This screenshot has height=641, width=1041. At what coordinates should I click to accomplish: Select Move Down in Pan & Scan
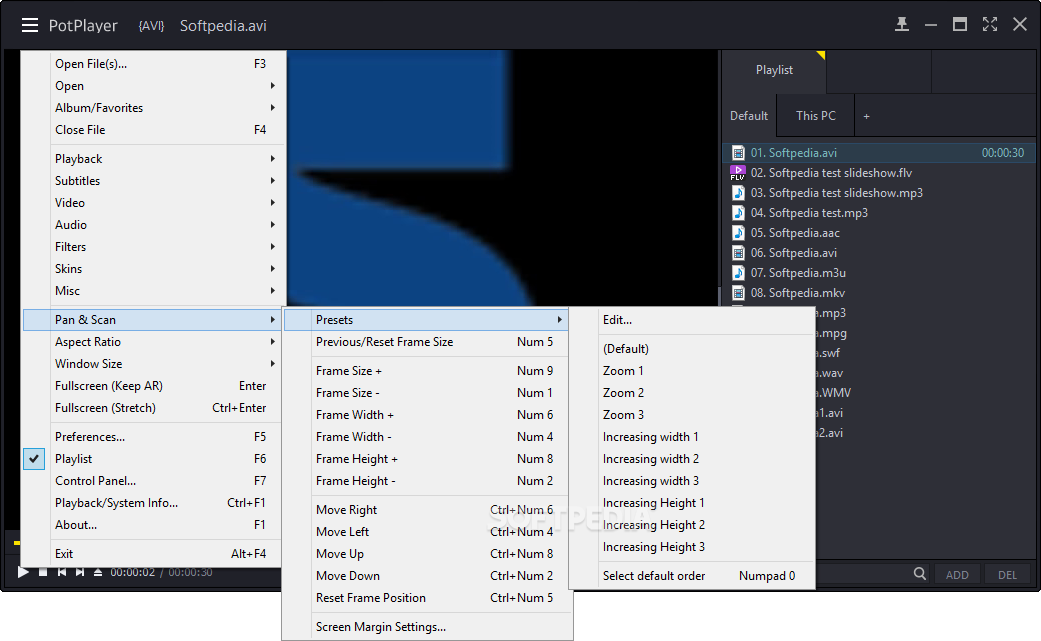tap(427, 575)
